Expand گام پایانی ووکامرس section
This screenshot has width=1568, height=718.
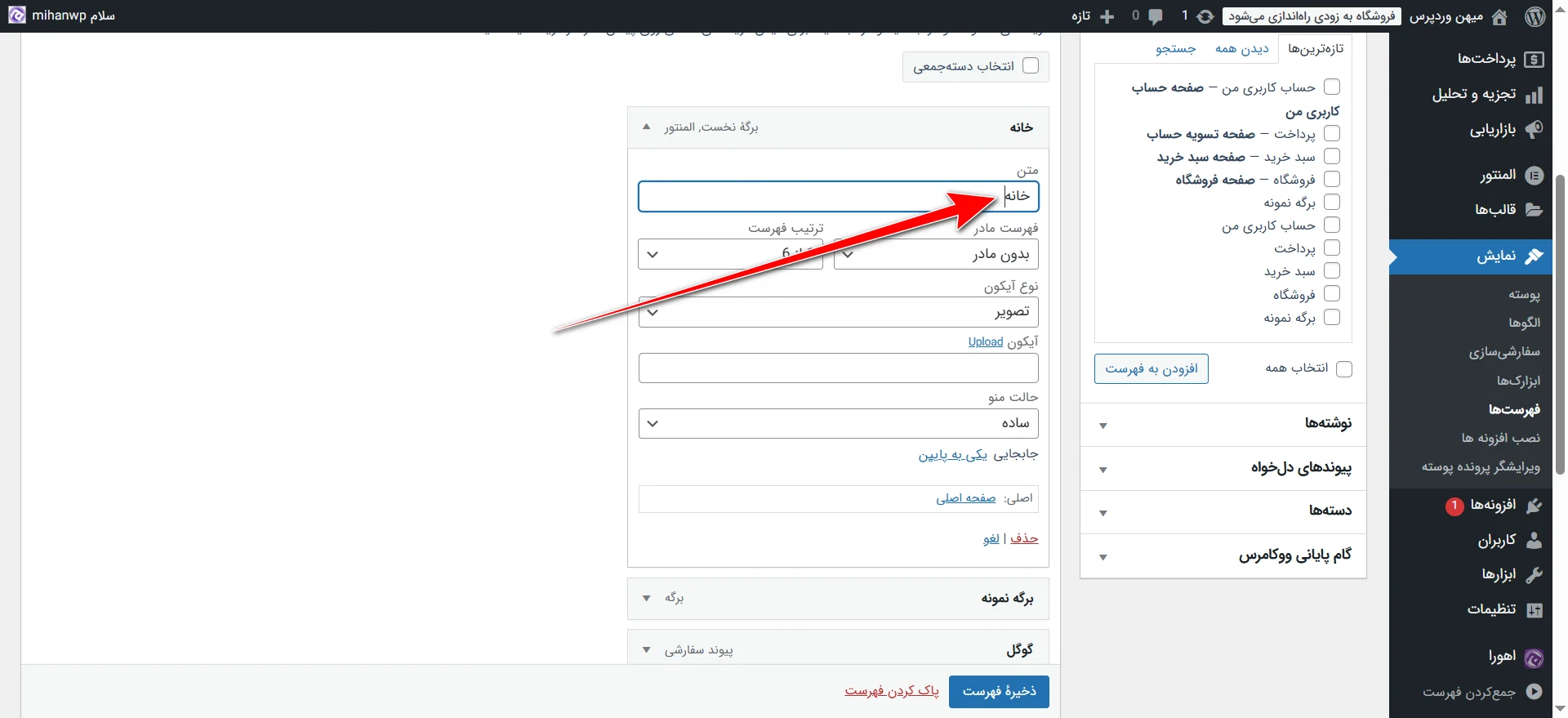click(1223, 556)
